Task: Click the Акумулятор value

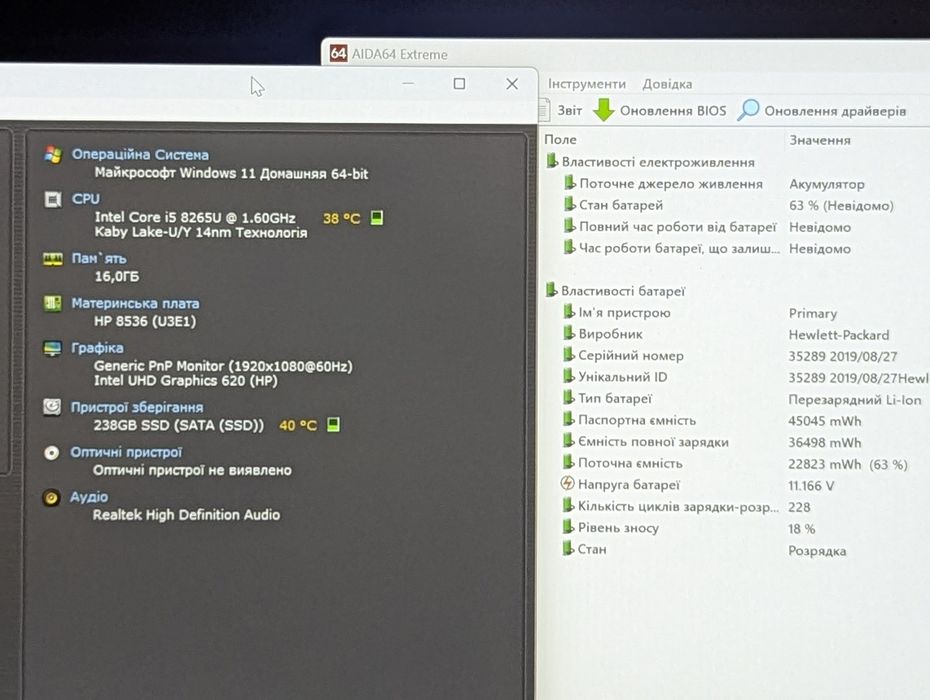Action: (x=826, y=184)
